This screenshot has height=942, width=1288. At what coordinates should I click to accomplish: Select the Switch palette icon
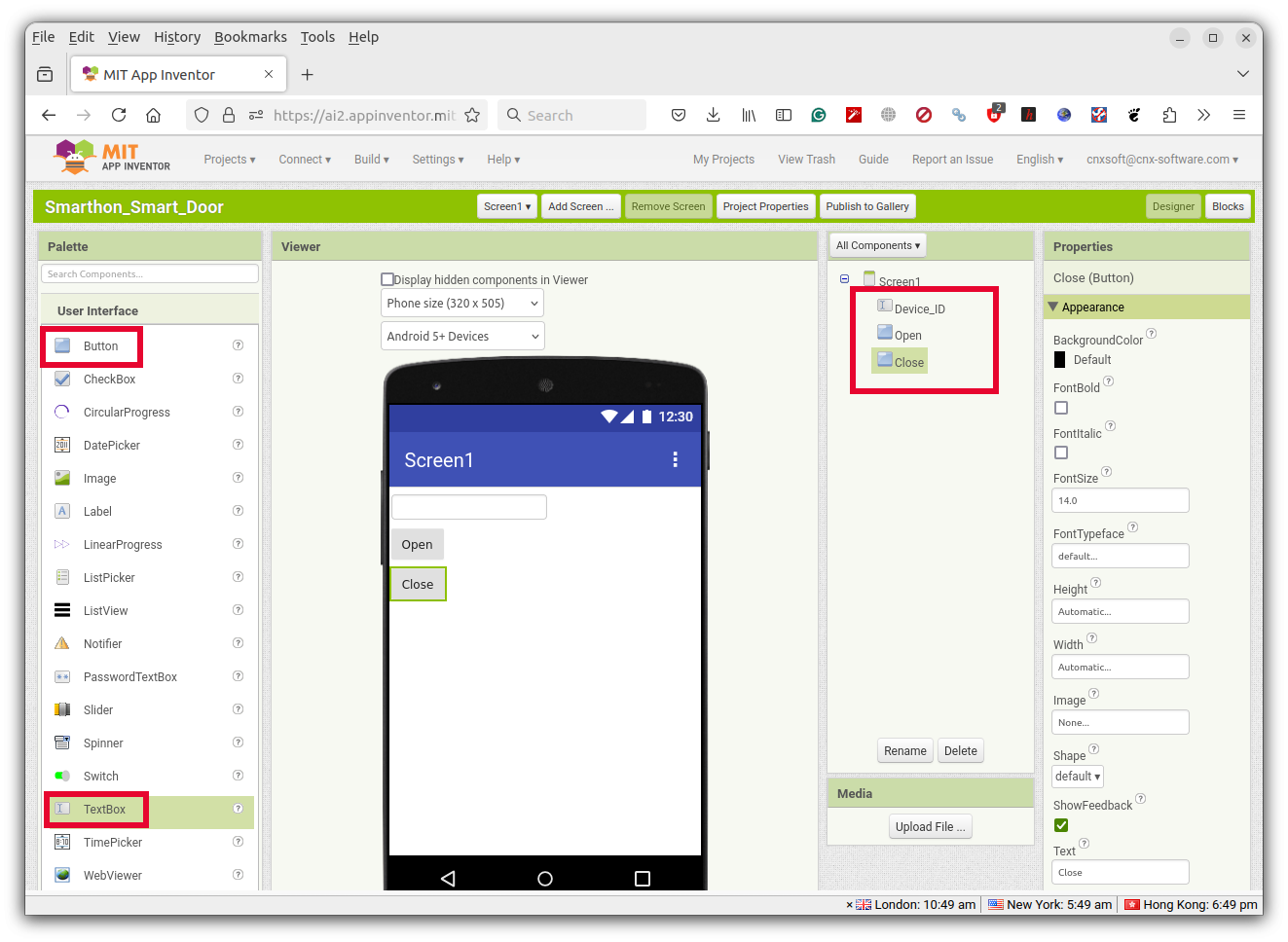coord(62,776)
